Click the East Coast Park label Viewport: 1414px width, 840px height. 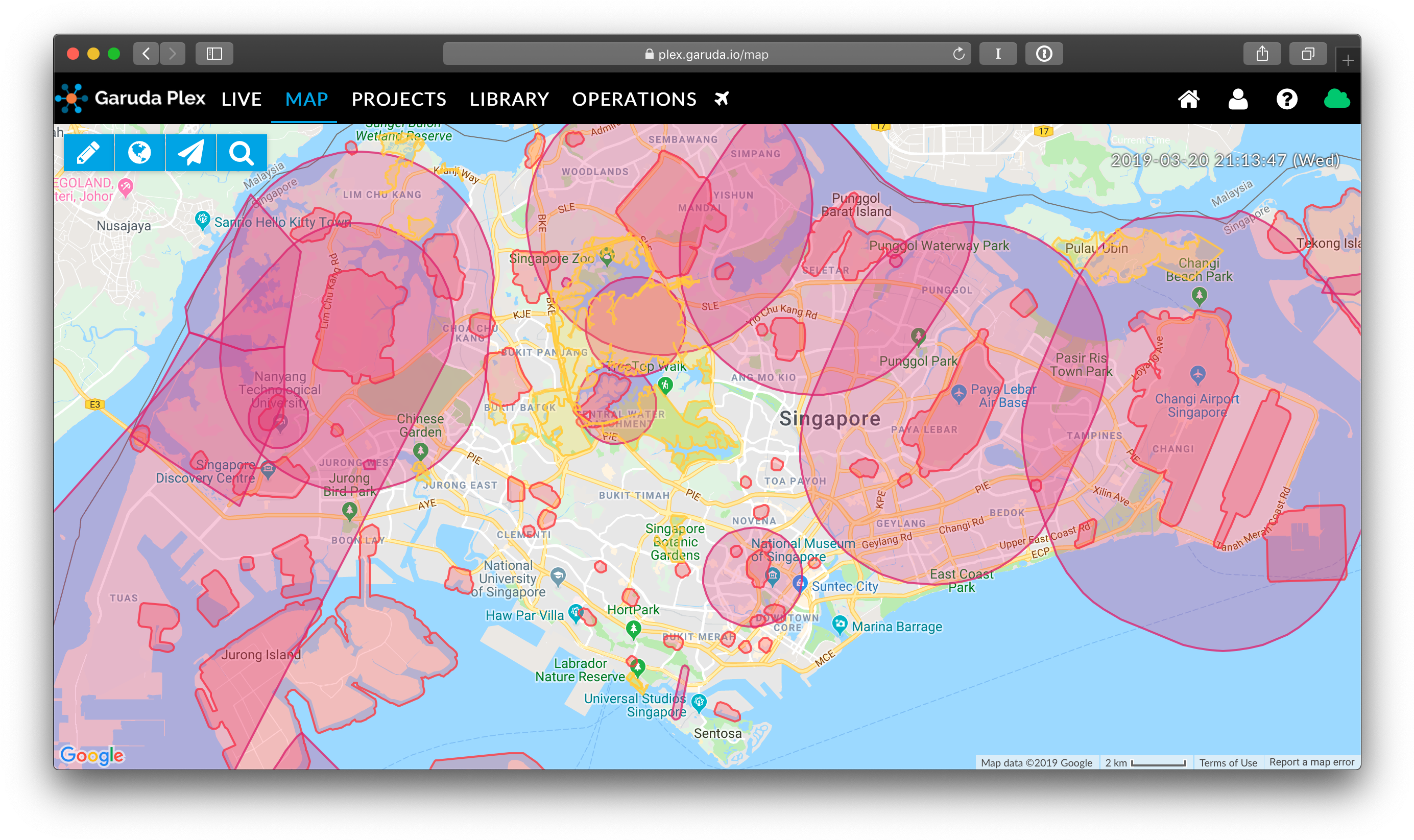[961, 580]
